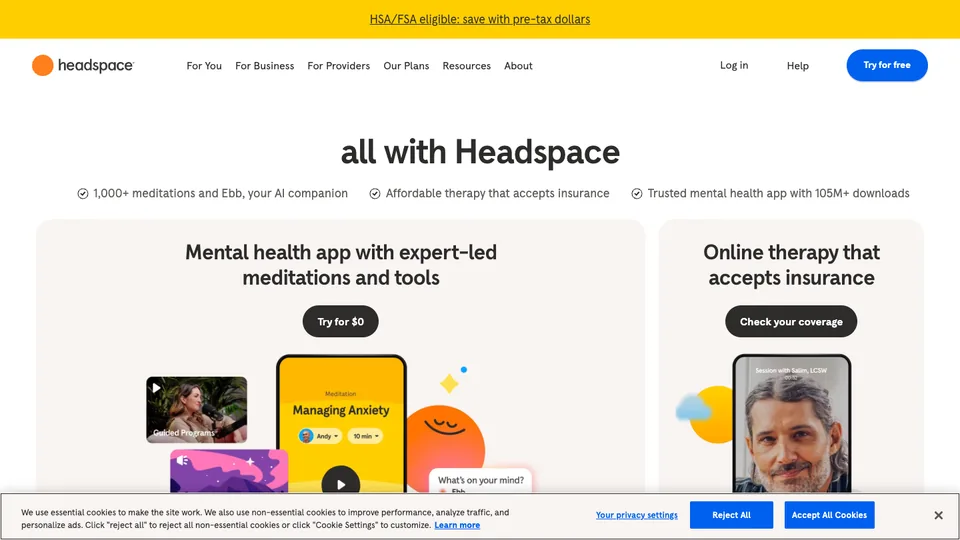Open the Andy teacher dropdown

tap(319, 436)
